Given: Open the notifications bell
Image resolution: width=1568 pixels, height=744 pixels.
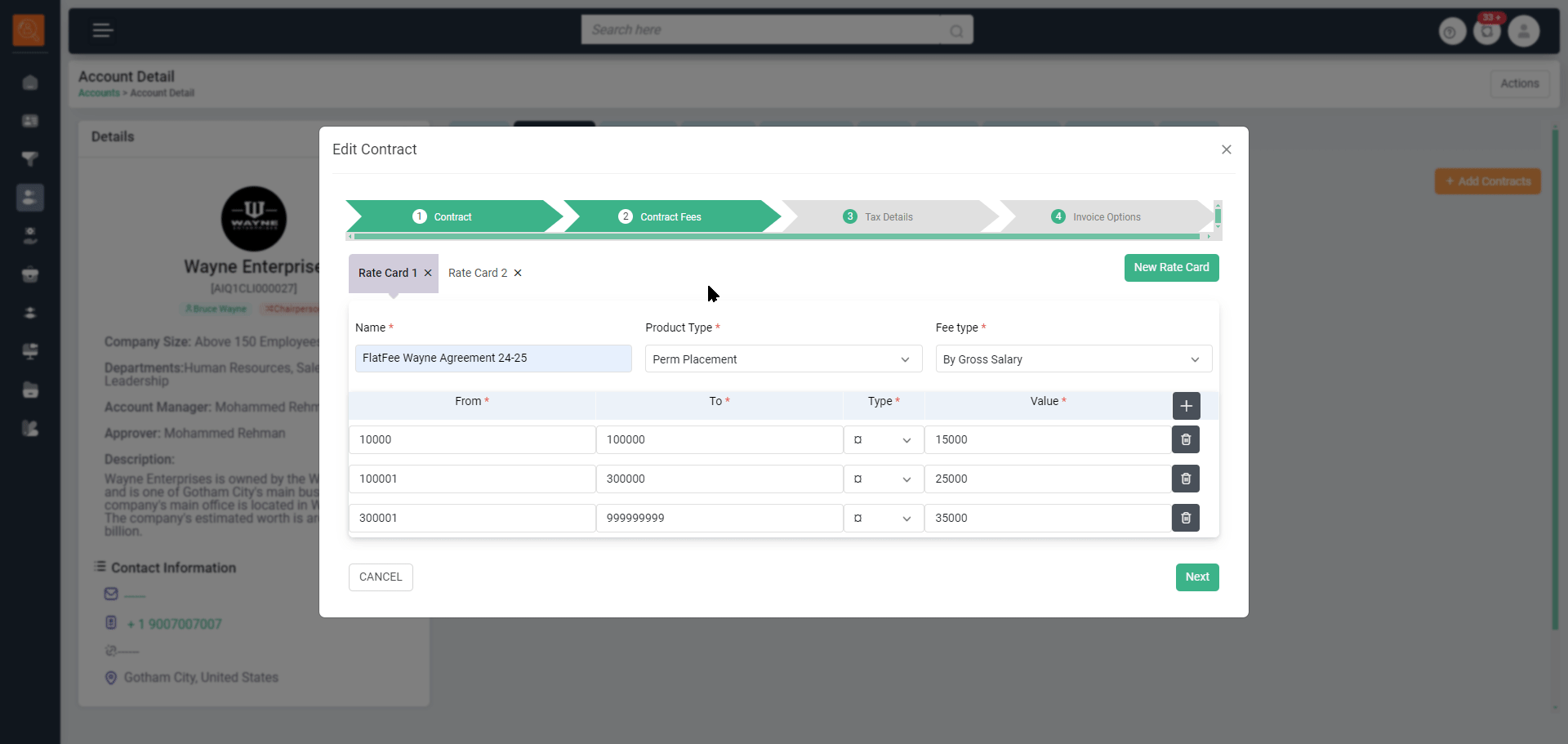Looking at the screenshot, I should coord(1487,32).
